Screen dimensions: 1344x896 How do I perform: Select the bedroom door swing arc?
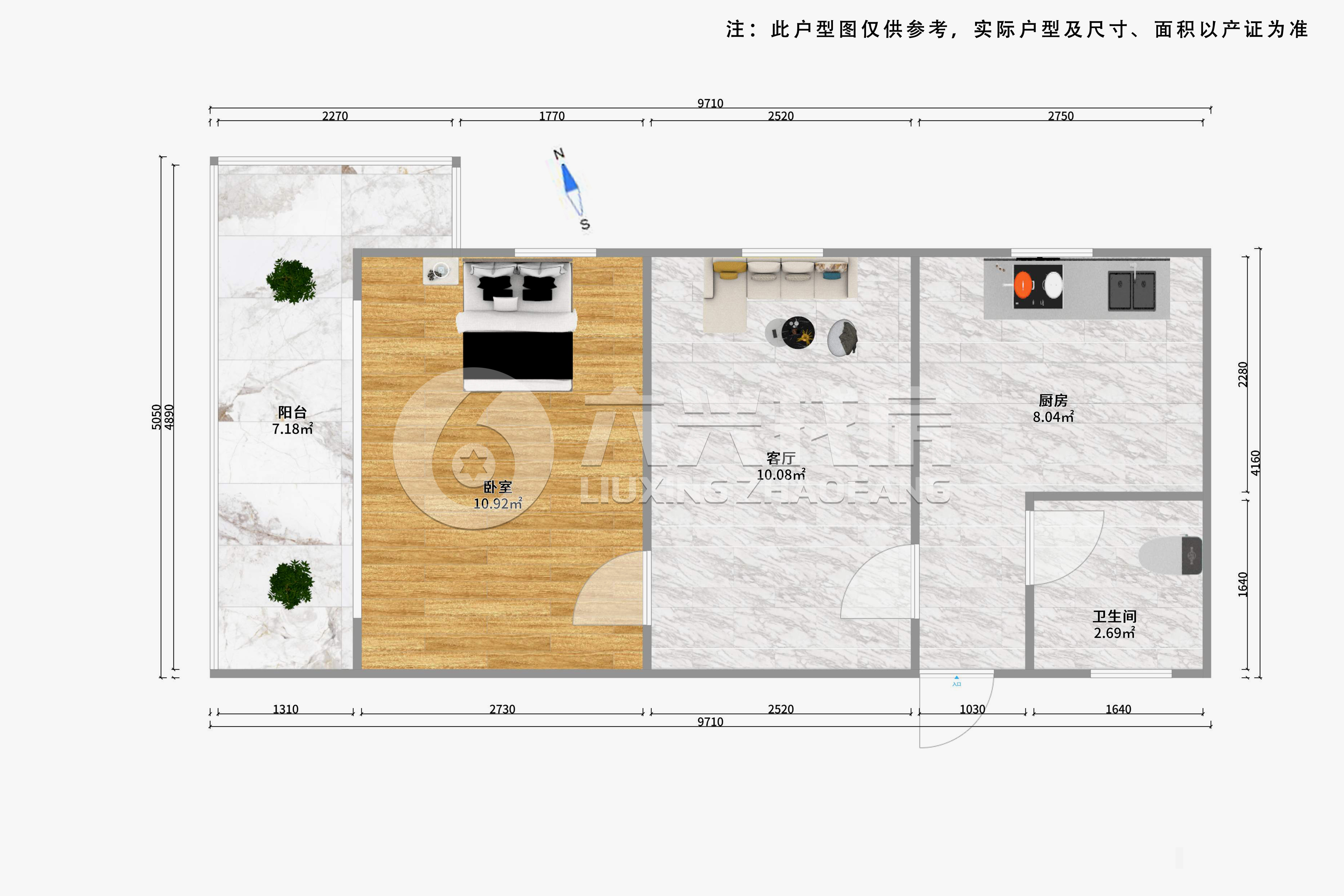(x=611, y=588)
